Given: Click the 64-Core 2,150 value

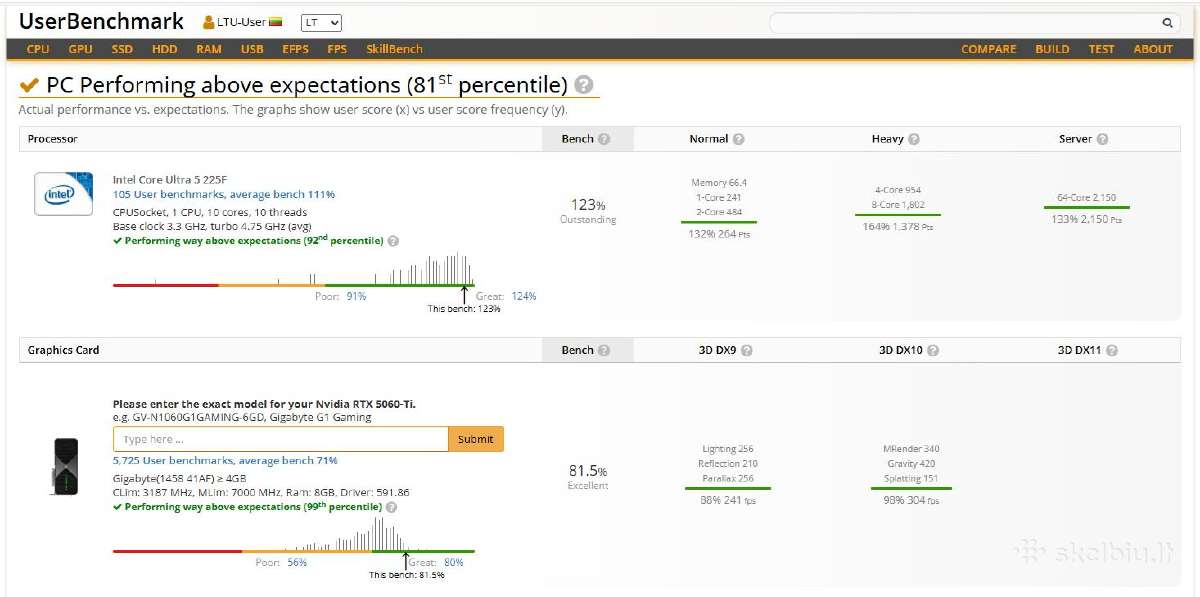Looking at the screenshot, I should [1086, 197].
